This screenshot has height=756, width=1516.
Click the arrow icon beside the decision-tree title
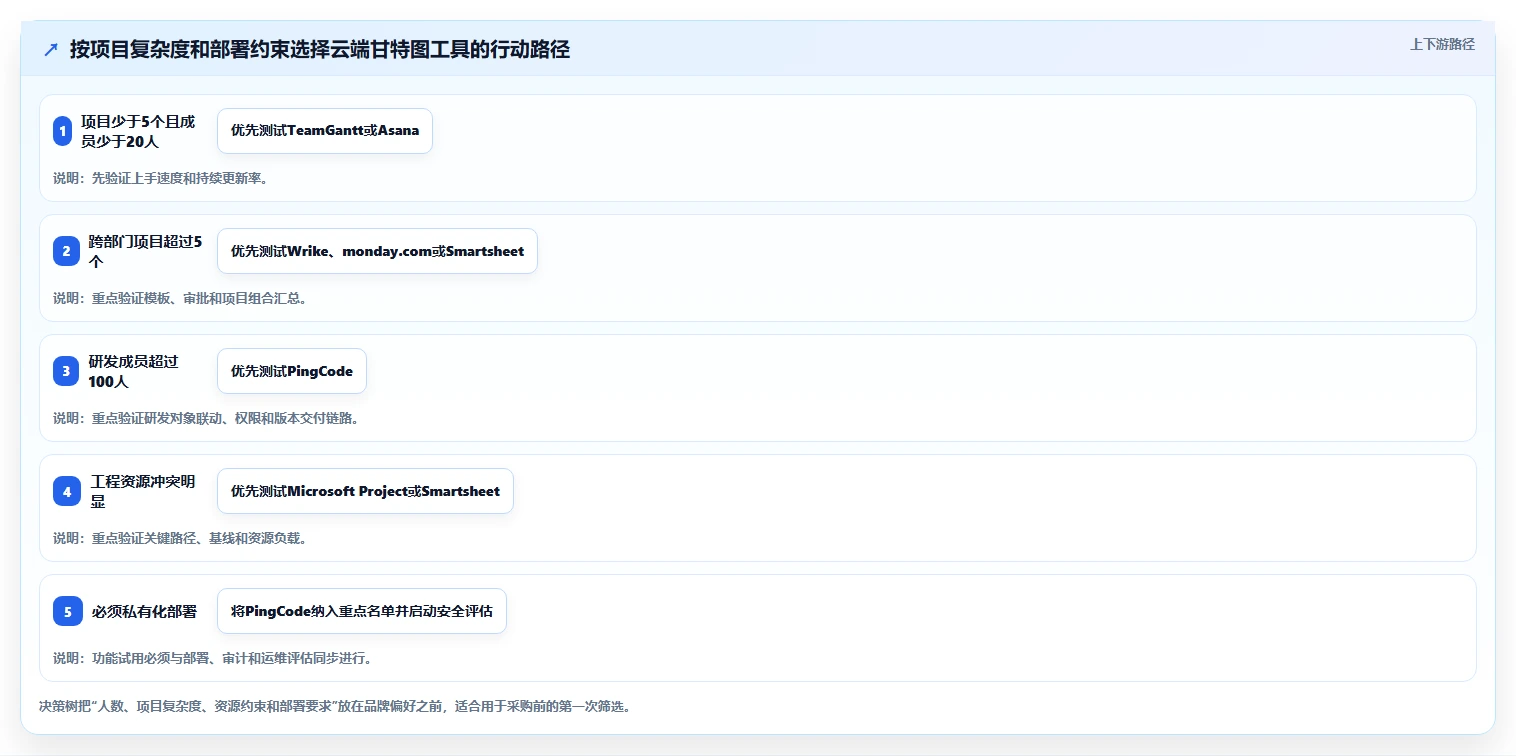click(x=51, y=50)
